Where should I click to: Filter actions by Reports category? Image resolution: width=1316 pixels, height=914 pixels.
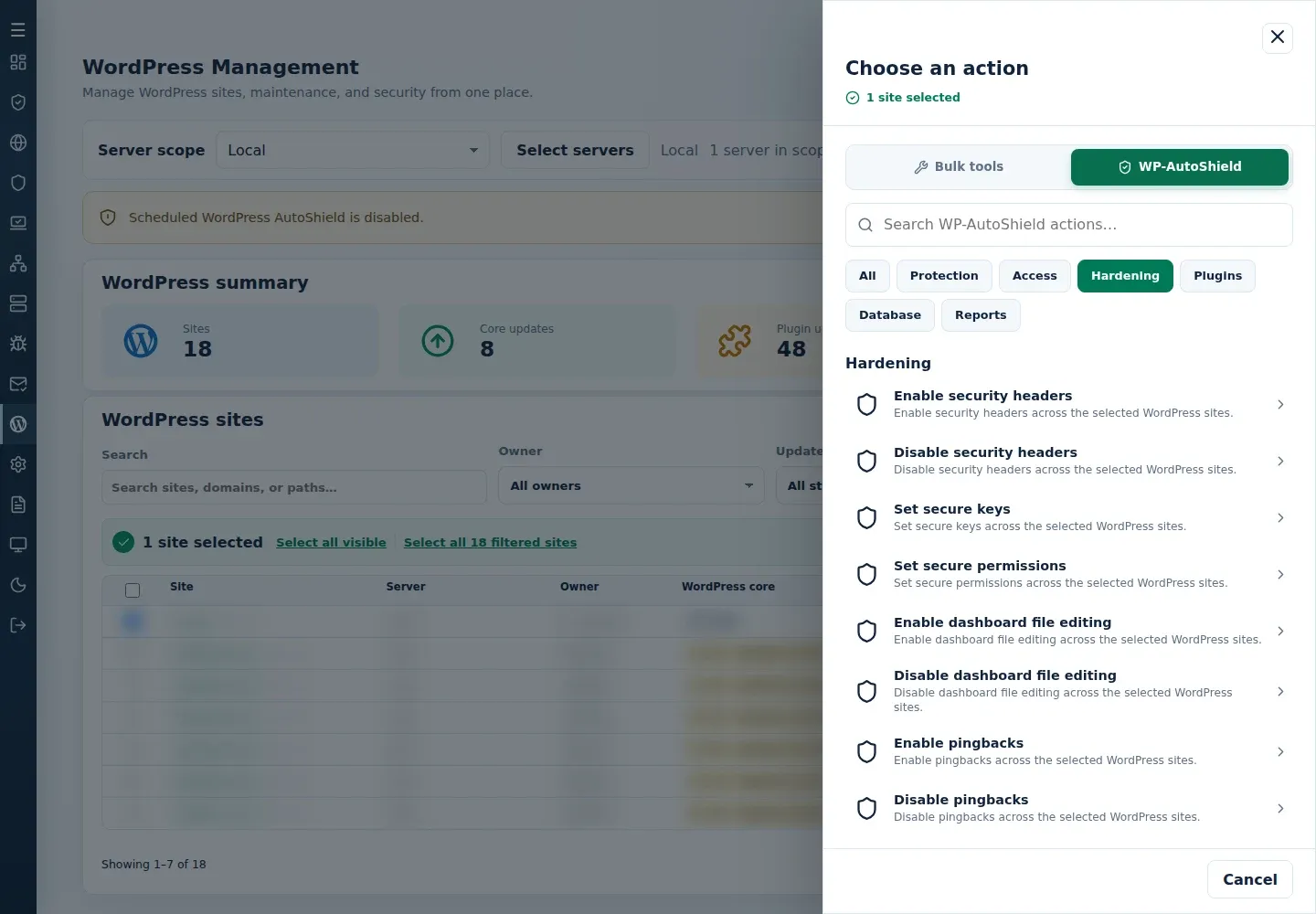point(981,315)
